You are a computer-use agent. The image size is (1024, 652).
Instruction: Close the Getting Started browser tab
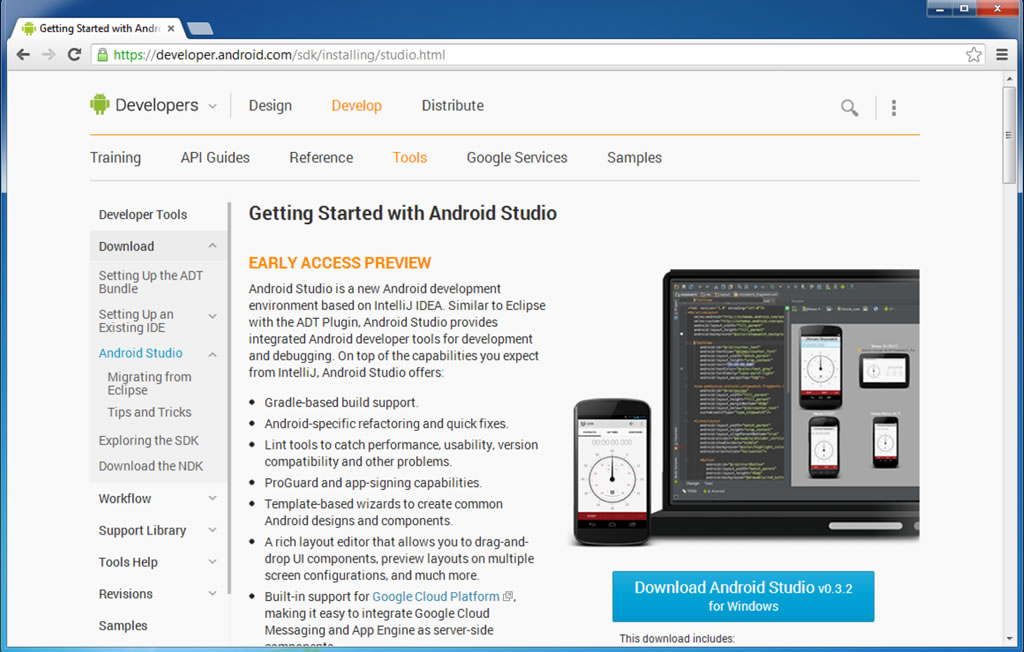point(170,29)
